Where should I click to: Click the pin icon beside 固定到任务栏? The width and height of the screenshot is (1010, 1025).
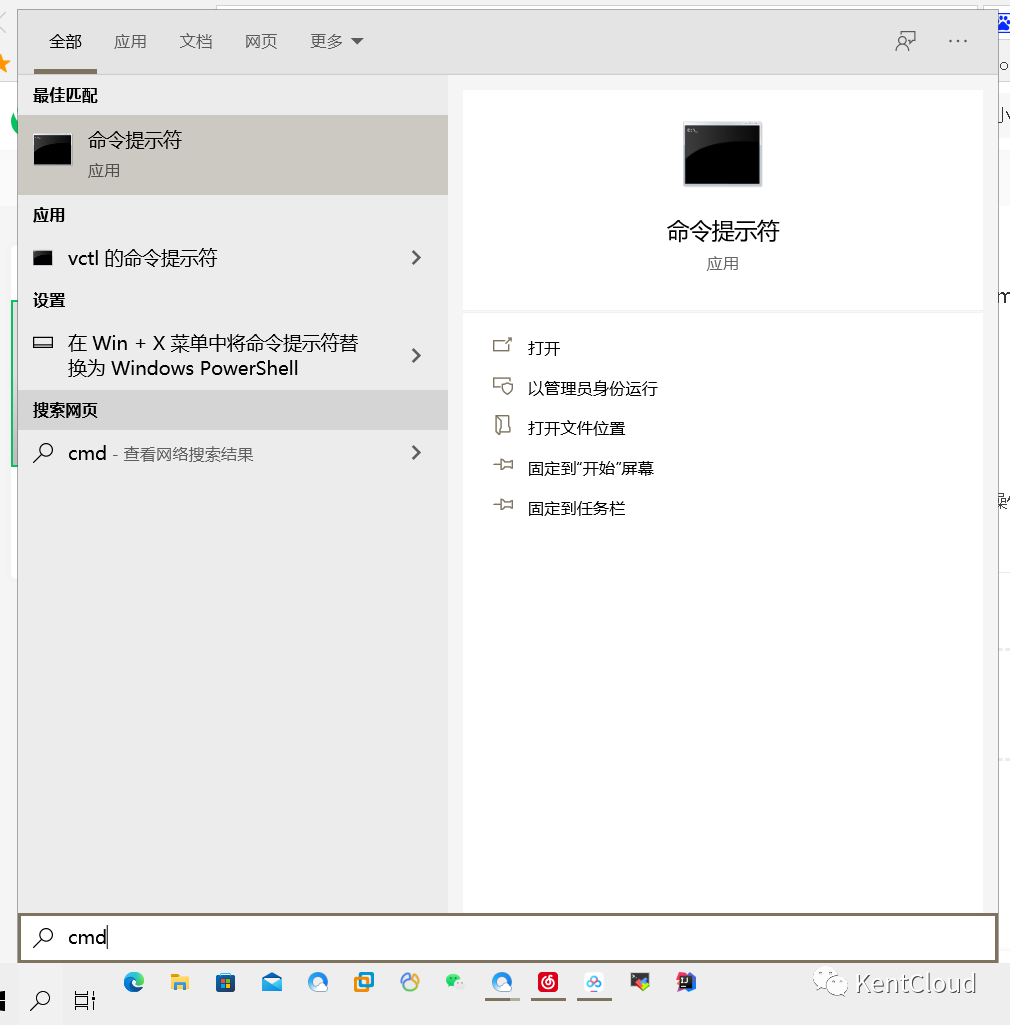[x=503, y=506]
